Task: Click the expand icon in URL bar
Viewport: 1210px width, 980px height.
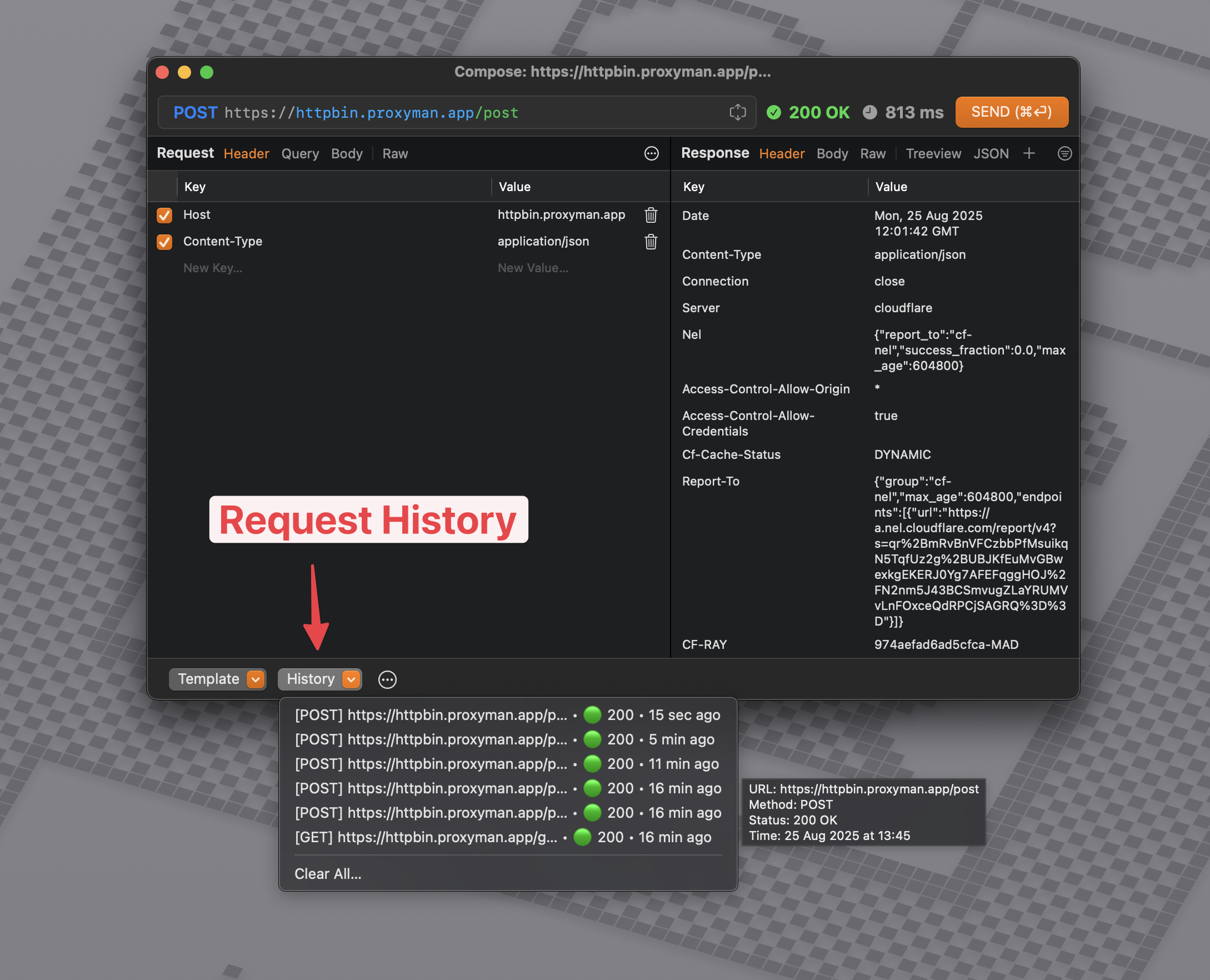Action: coord(737,112)
